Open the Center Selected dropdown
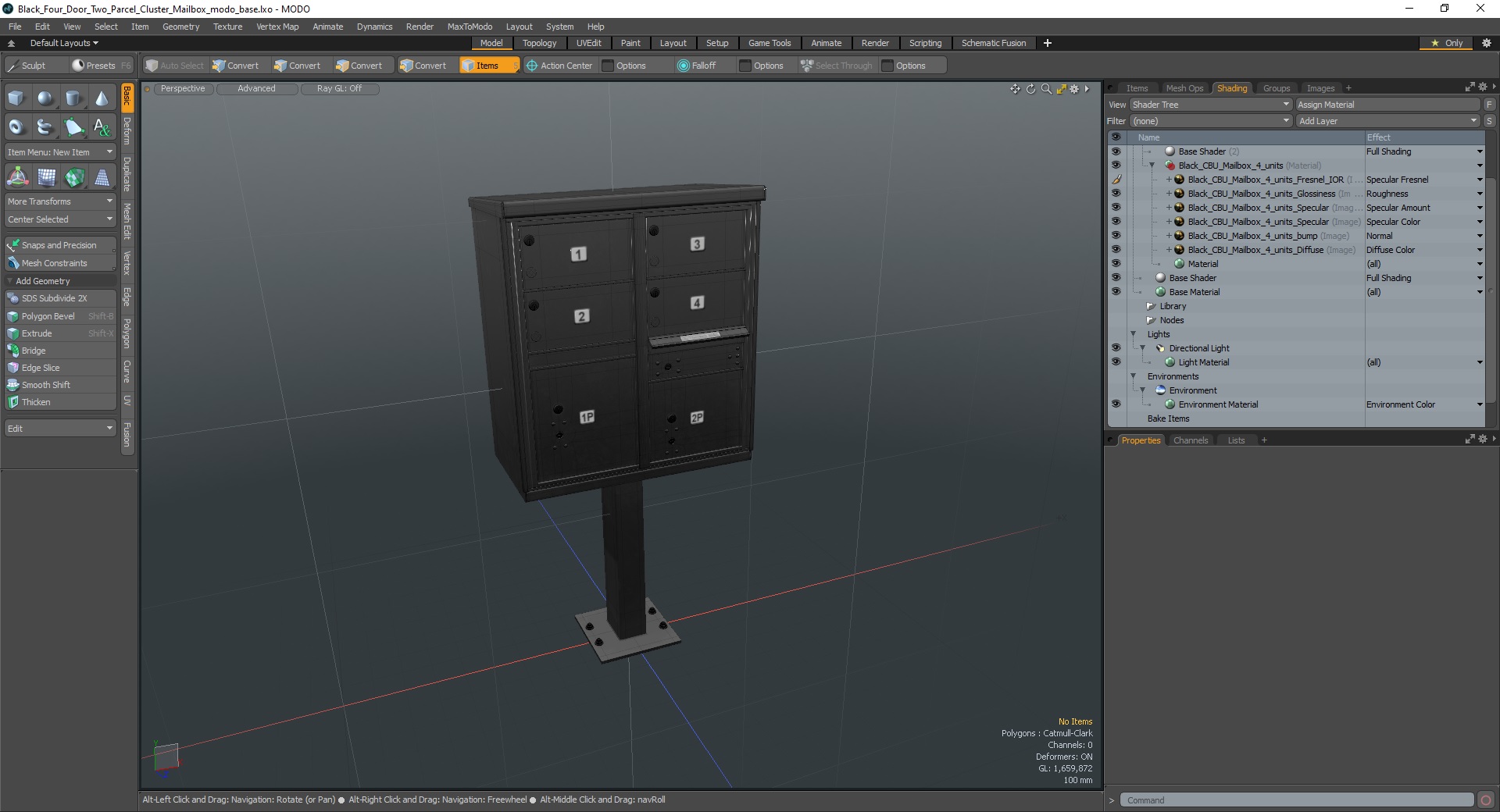The height and width of the screenshot is (812, 1500). (60, 219)
